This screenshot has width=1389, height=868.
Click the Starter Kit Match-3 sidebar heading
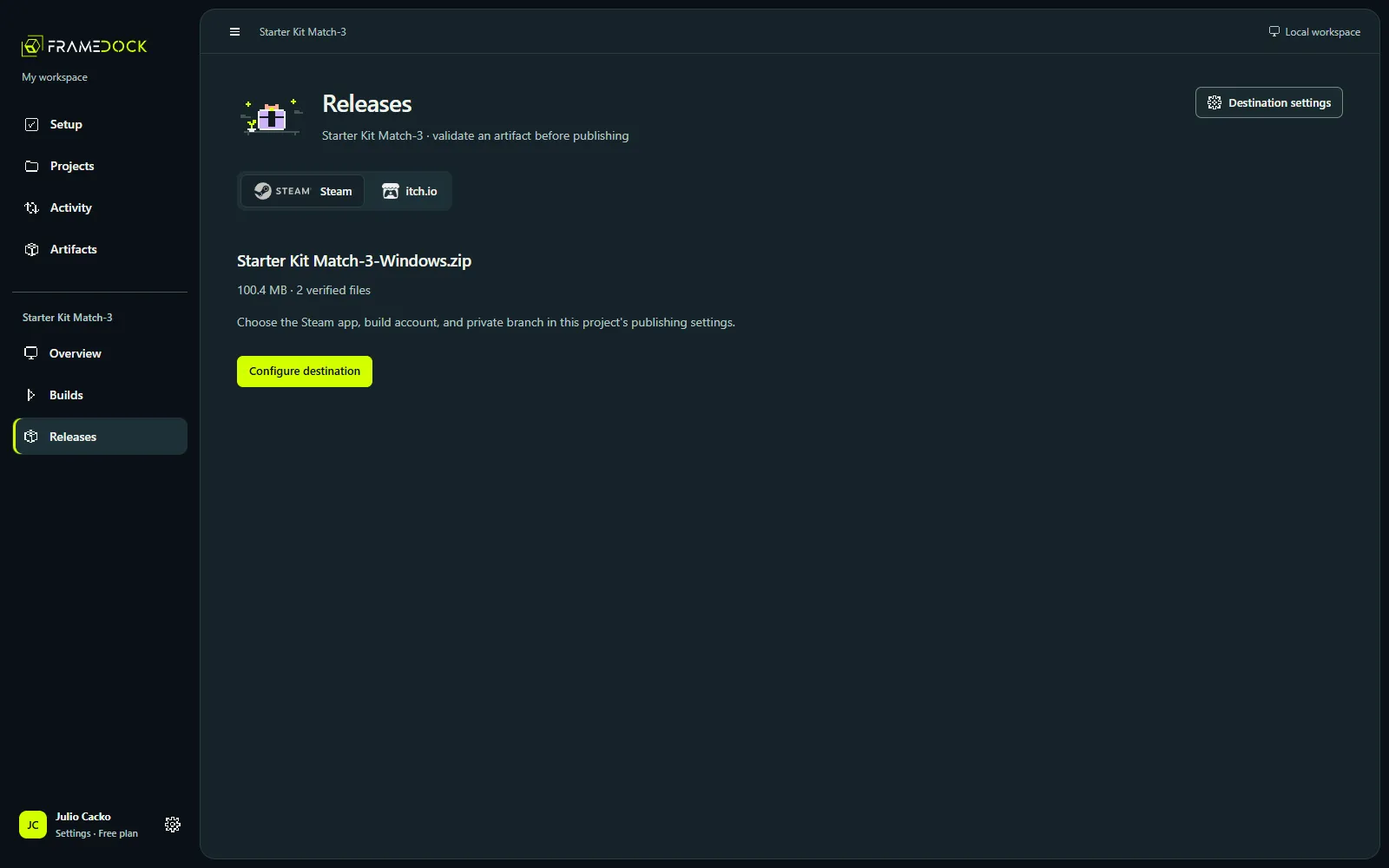68,318
